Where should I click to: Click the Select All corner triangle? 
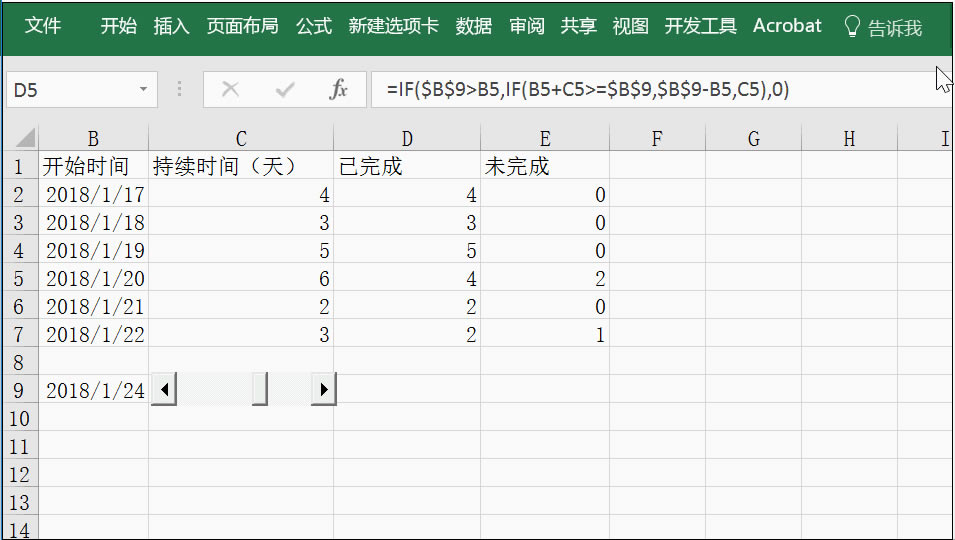tap(25, 138)
